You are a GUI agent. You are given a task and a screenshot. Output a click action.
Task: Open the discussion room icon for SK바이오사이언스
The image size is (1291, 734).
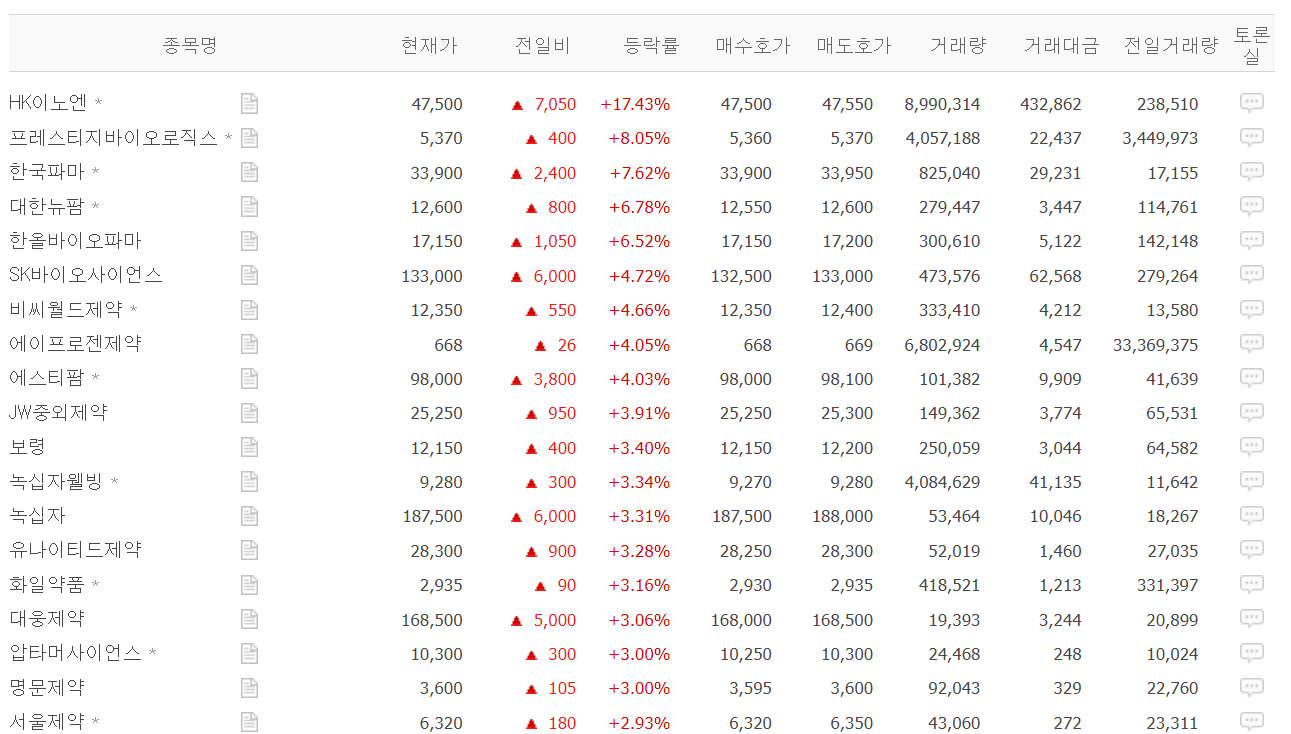[1252, 275]
